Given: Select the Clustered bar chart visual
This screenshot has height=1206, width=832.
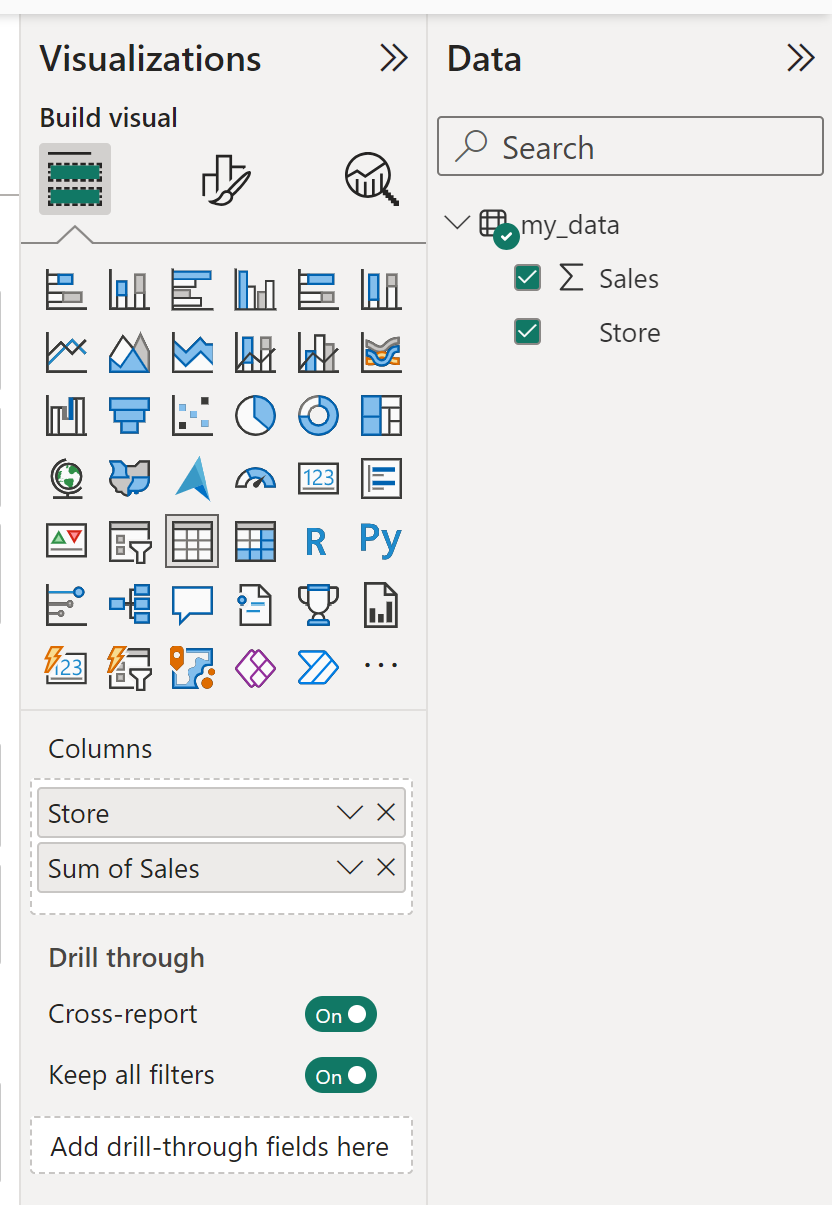Looking at the screenshot, I should 192,290.
